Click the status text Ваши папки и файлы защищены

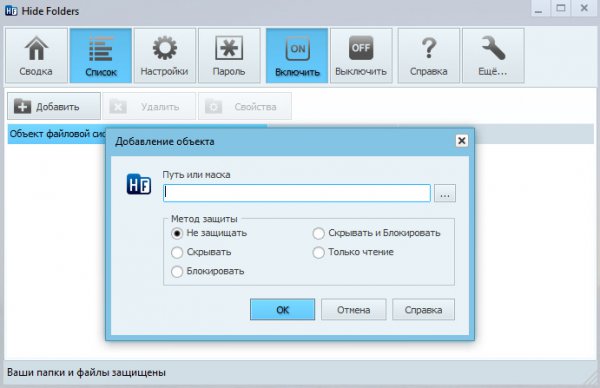click(86, 372)
